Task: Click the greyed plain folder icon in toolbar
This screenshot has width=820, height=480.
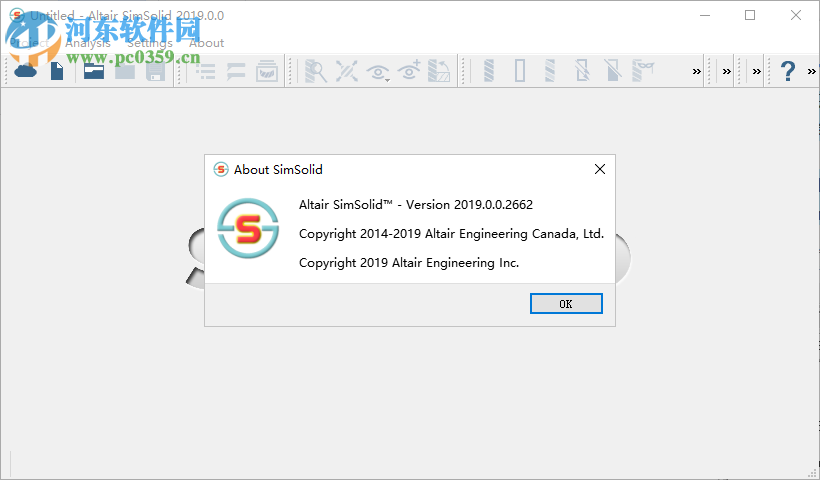Action: coord(125,71)
